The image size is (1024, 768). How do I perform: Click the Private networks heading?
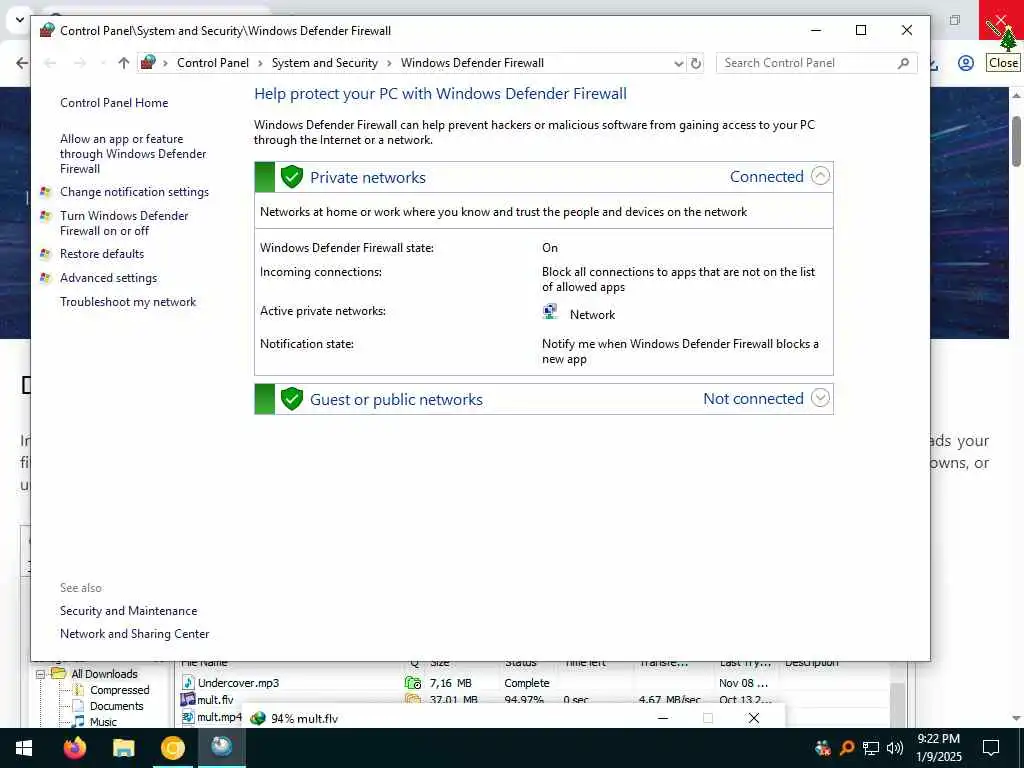368,178
